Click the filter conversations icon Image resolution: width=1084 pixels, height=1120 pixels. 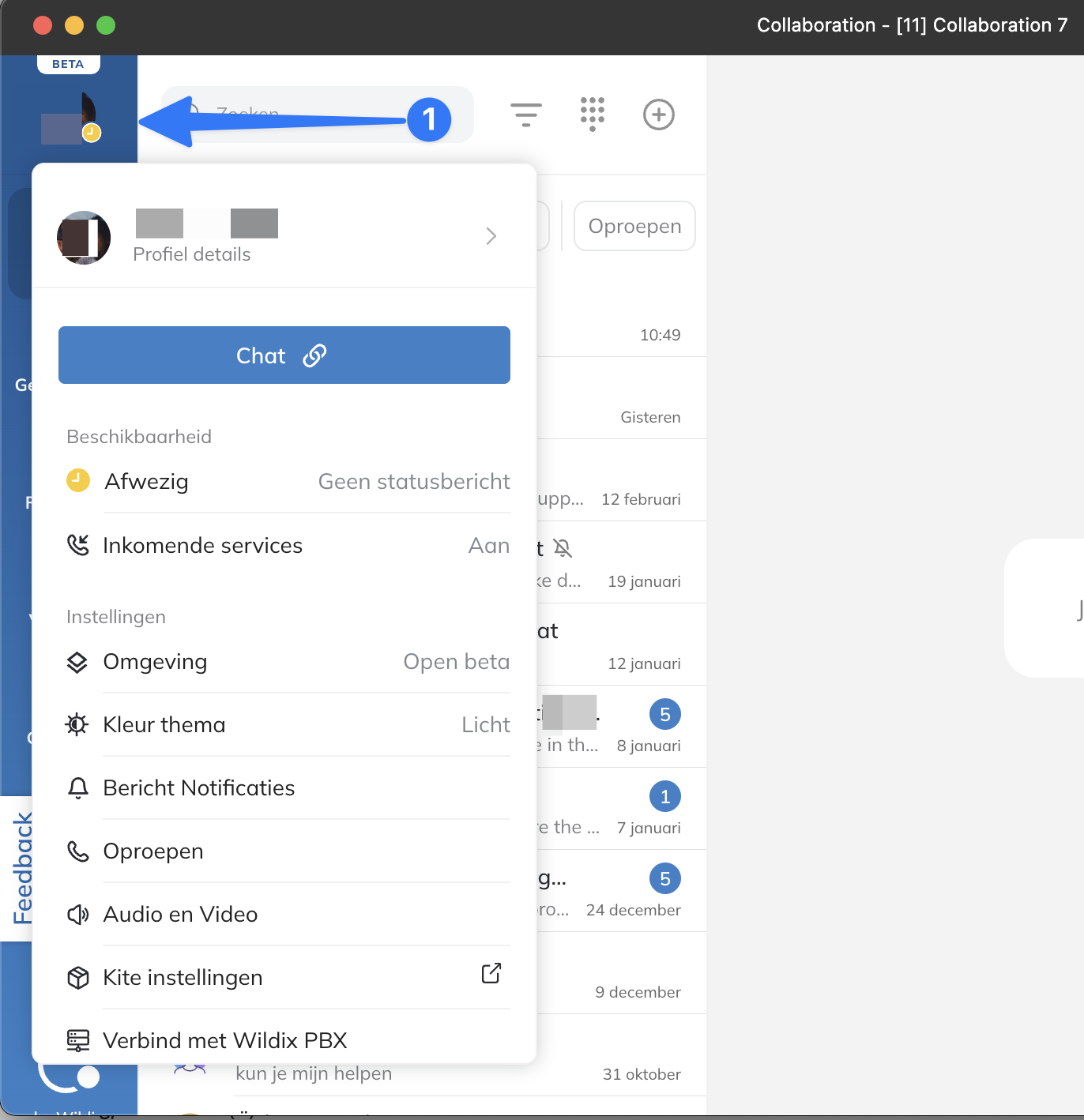pyautogui.click(x=525, y=115)
